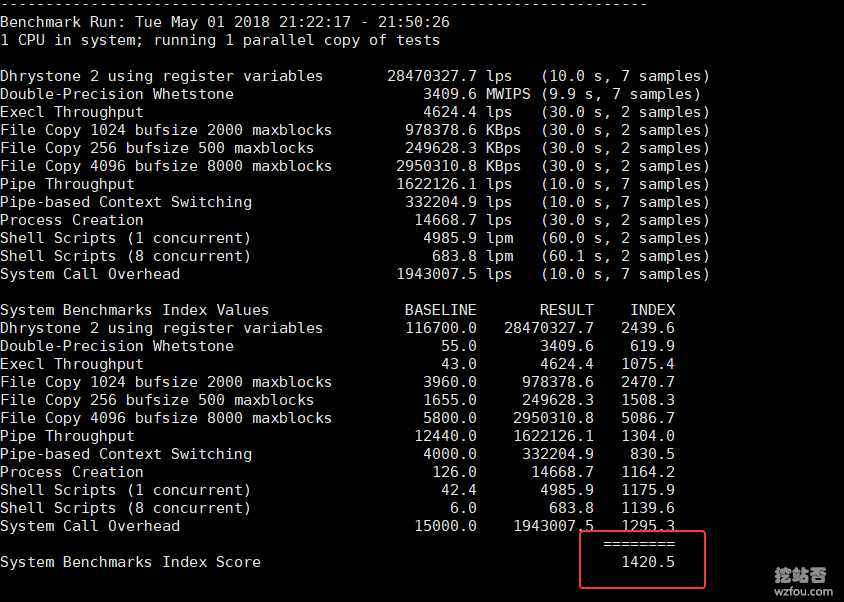Click the System Benchmarks Index Values heading
The height and width of the screenshot is (602, 844).
tap(134, 310)
